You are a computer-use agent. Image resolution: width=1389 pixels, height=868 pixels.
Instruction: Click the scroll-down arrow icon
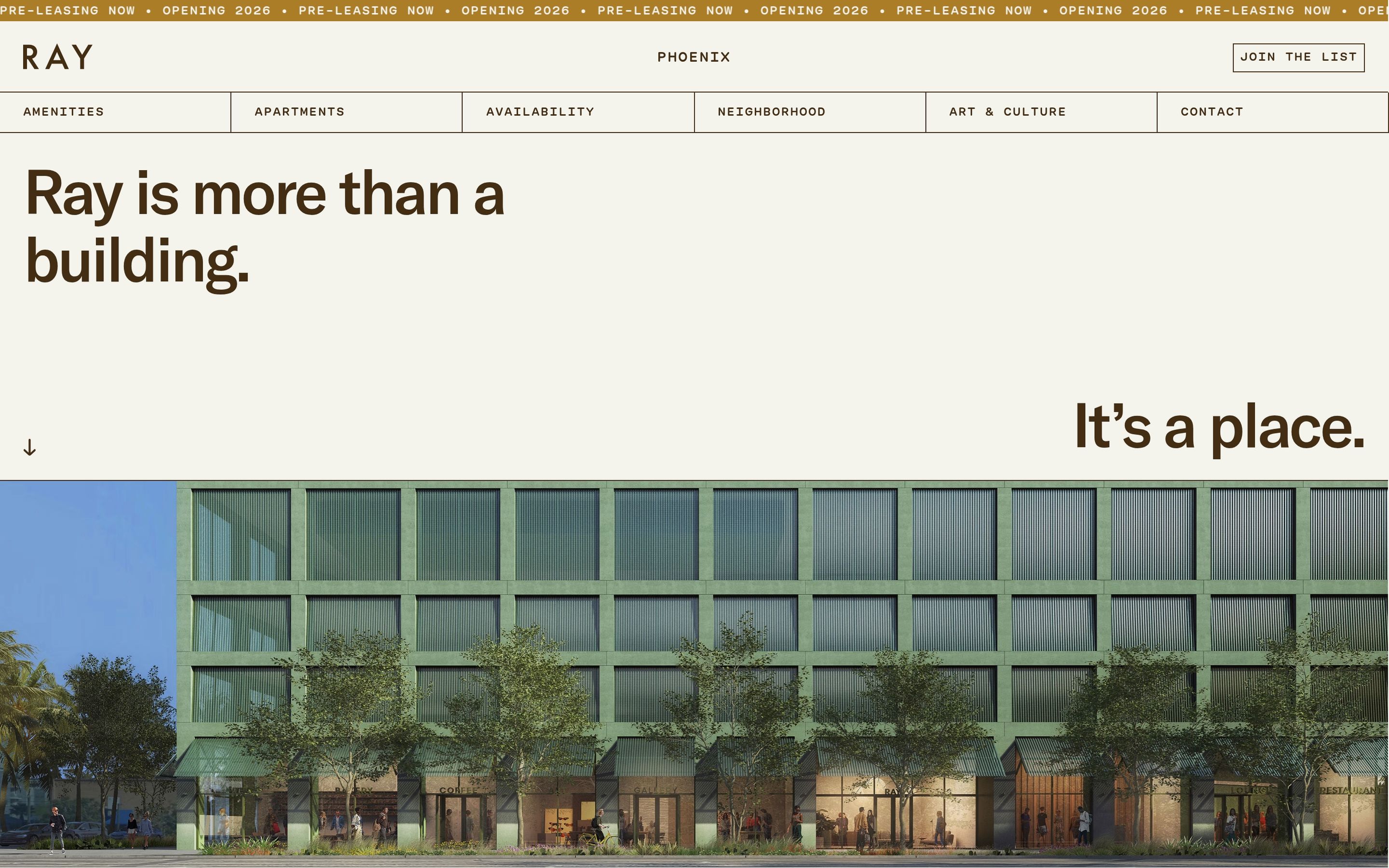(29, 447)
